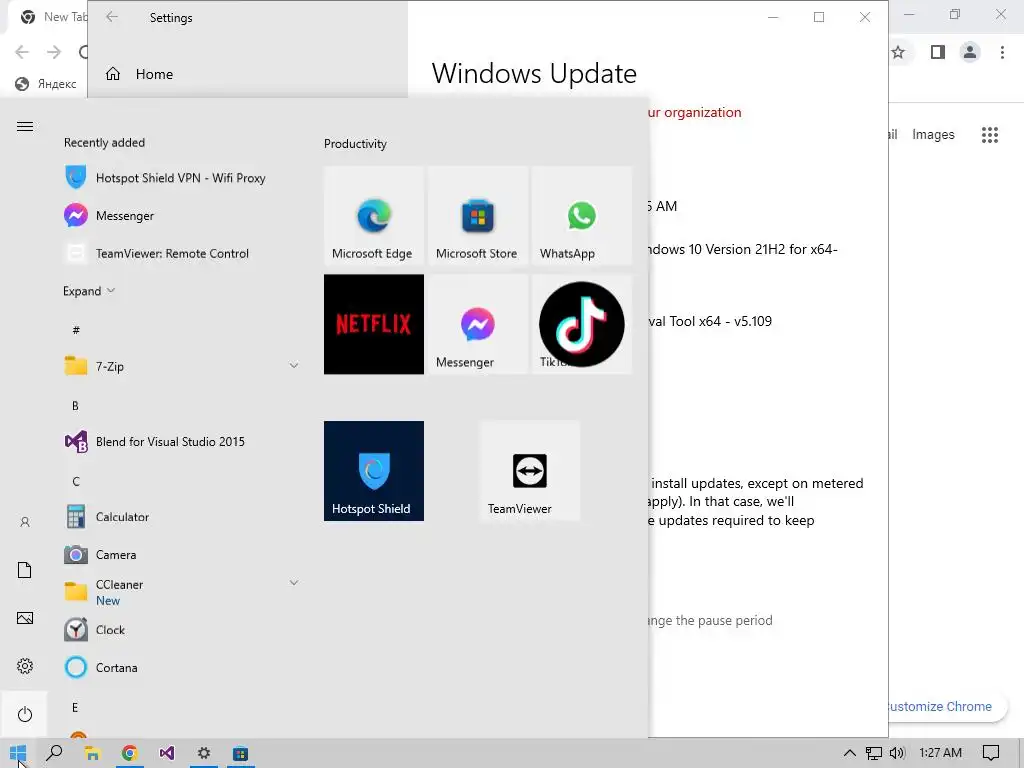Open taskbar Search magnifier
The width and height of the screenshot is (1024, 768).
click(x=55, y=753)
